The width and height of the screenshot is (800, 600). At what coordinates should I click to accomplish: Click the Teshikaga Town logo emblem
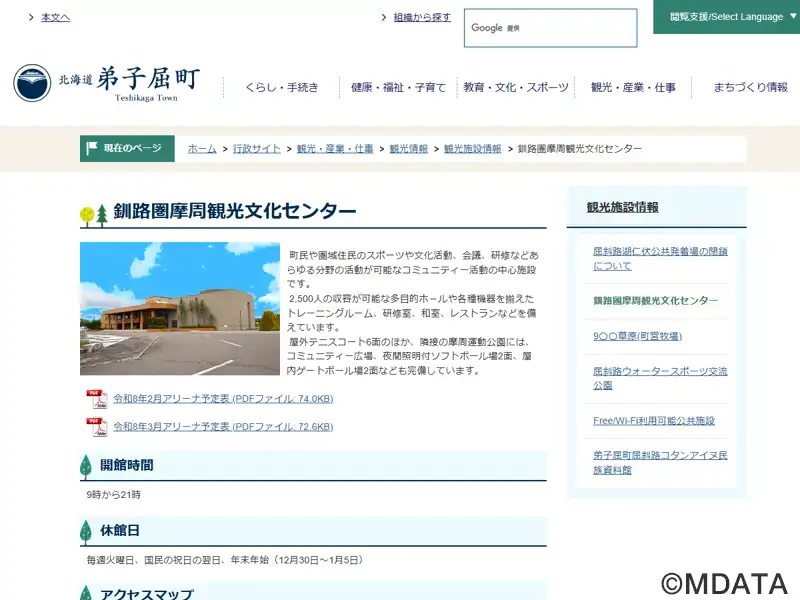(32, 83)
